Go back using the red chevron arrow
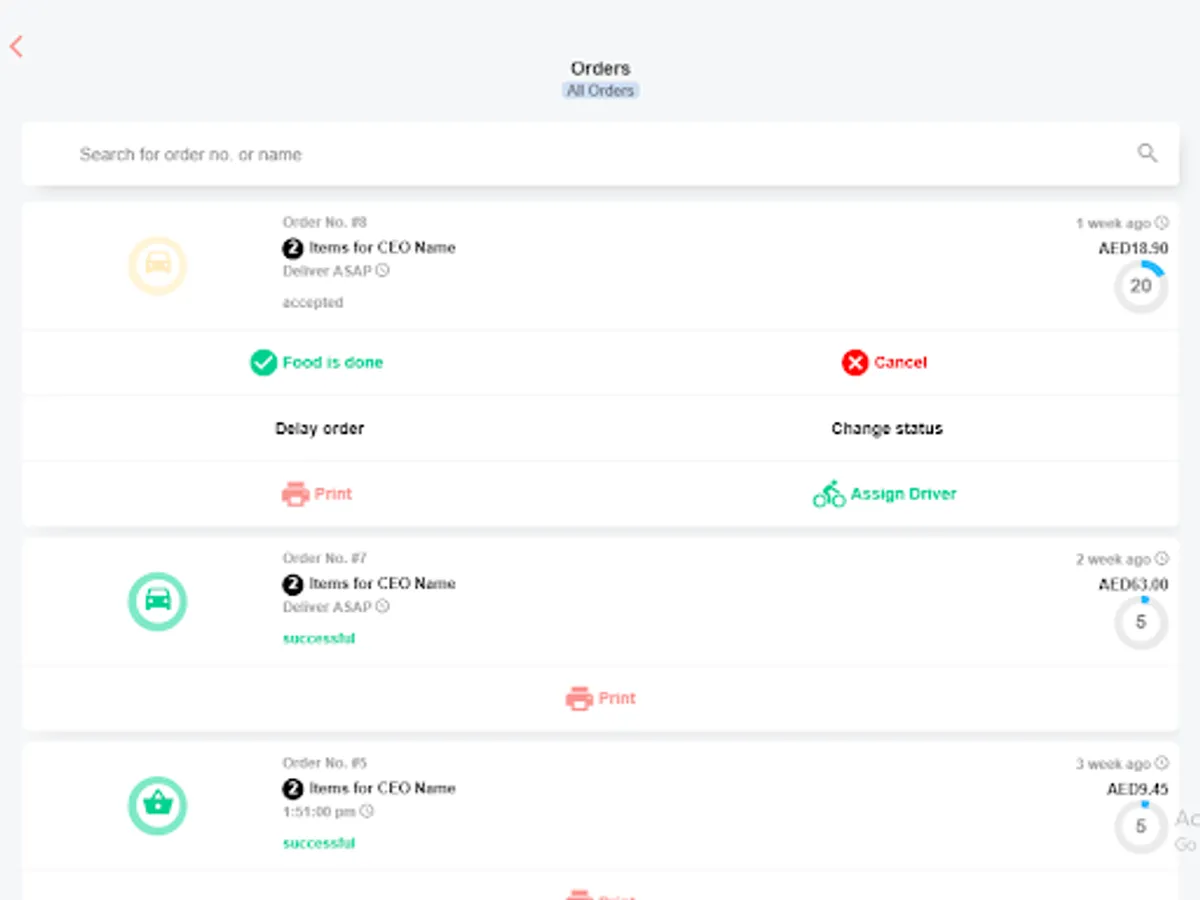Image resolution: width=1200 pixels, height=900 pixels. coord(16,46)
